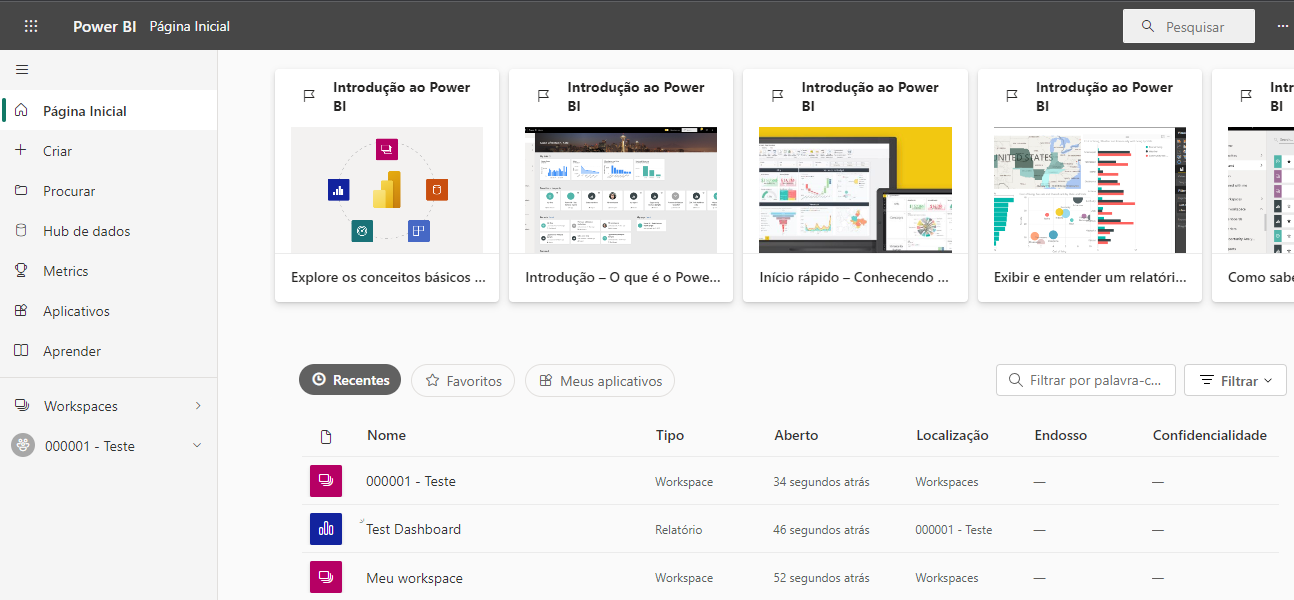Click the Aplicativos grid icon
The width and height of the screenshot is (1294, 600).
[x=21, y=310]
